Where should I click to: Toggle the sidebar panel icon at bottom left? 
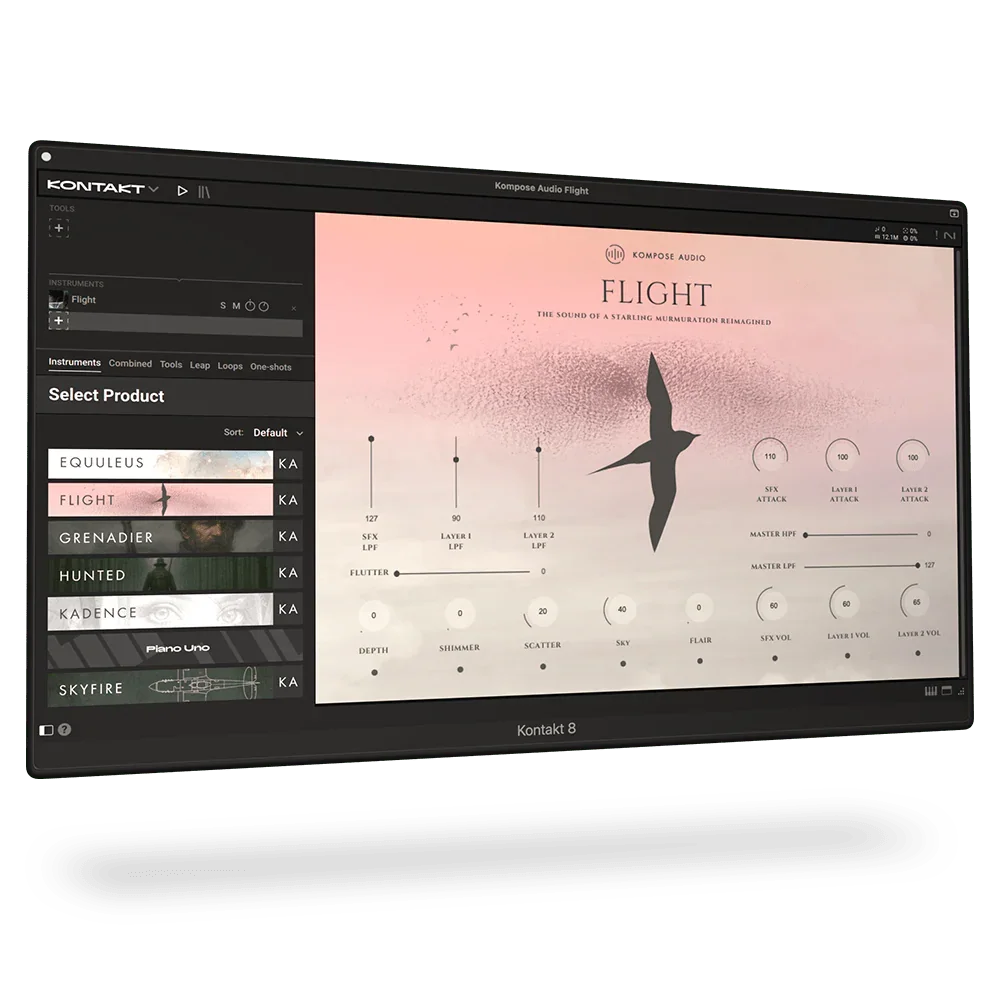[46, 730]
